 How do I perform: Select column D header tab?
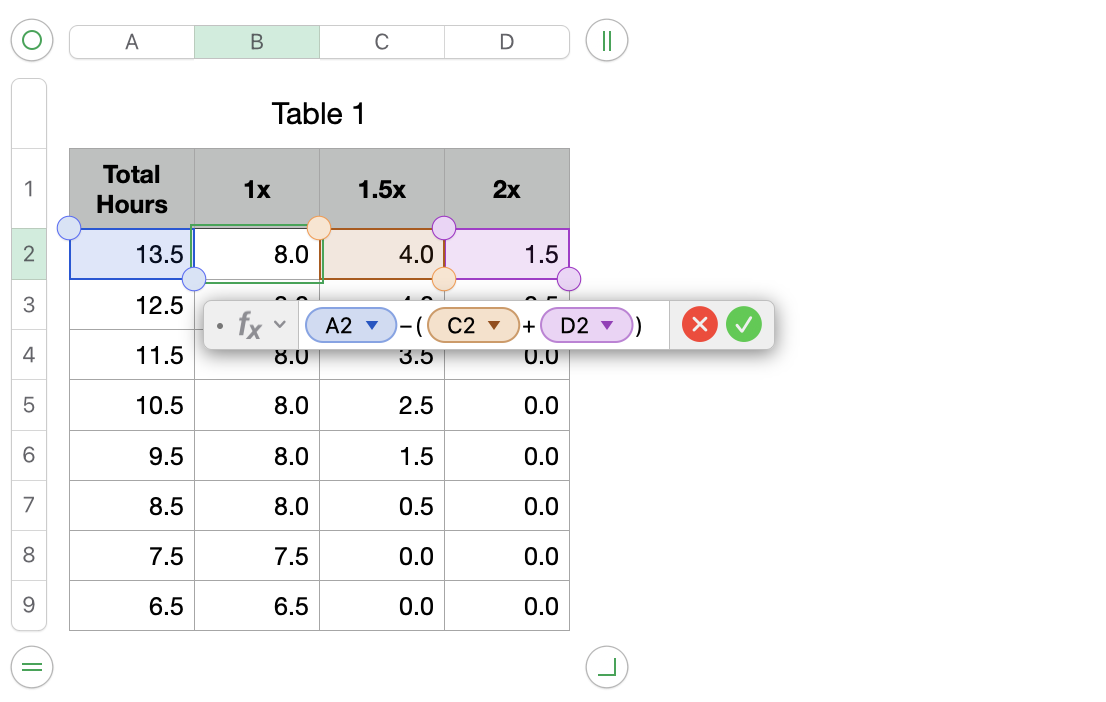coord(507,42)
